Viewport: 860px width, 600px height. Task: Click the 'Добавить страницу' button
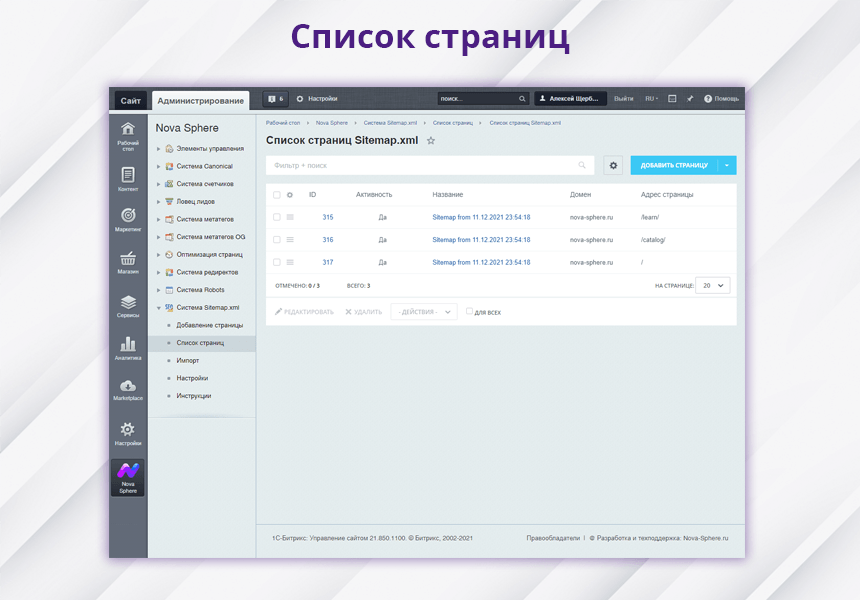pos(673,166)
